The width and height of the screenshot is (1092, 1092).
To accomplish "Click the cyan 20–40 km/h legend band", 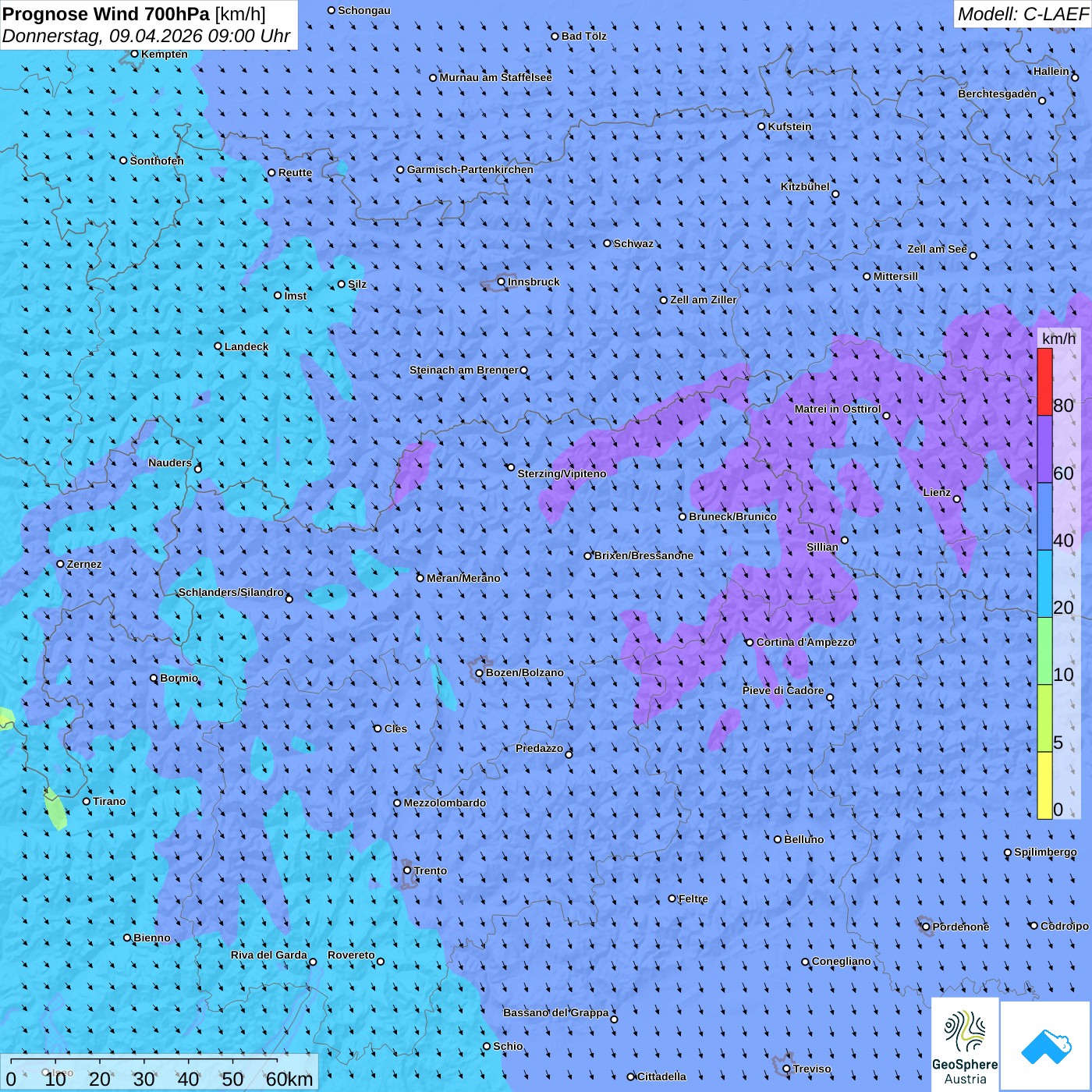I will click(1044, 584).
